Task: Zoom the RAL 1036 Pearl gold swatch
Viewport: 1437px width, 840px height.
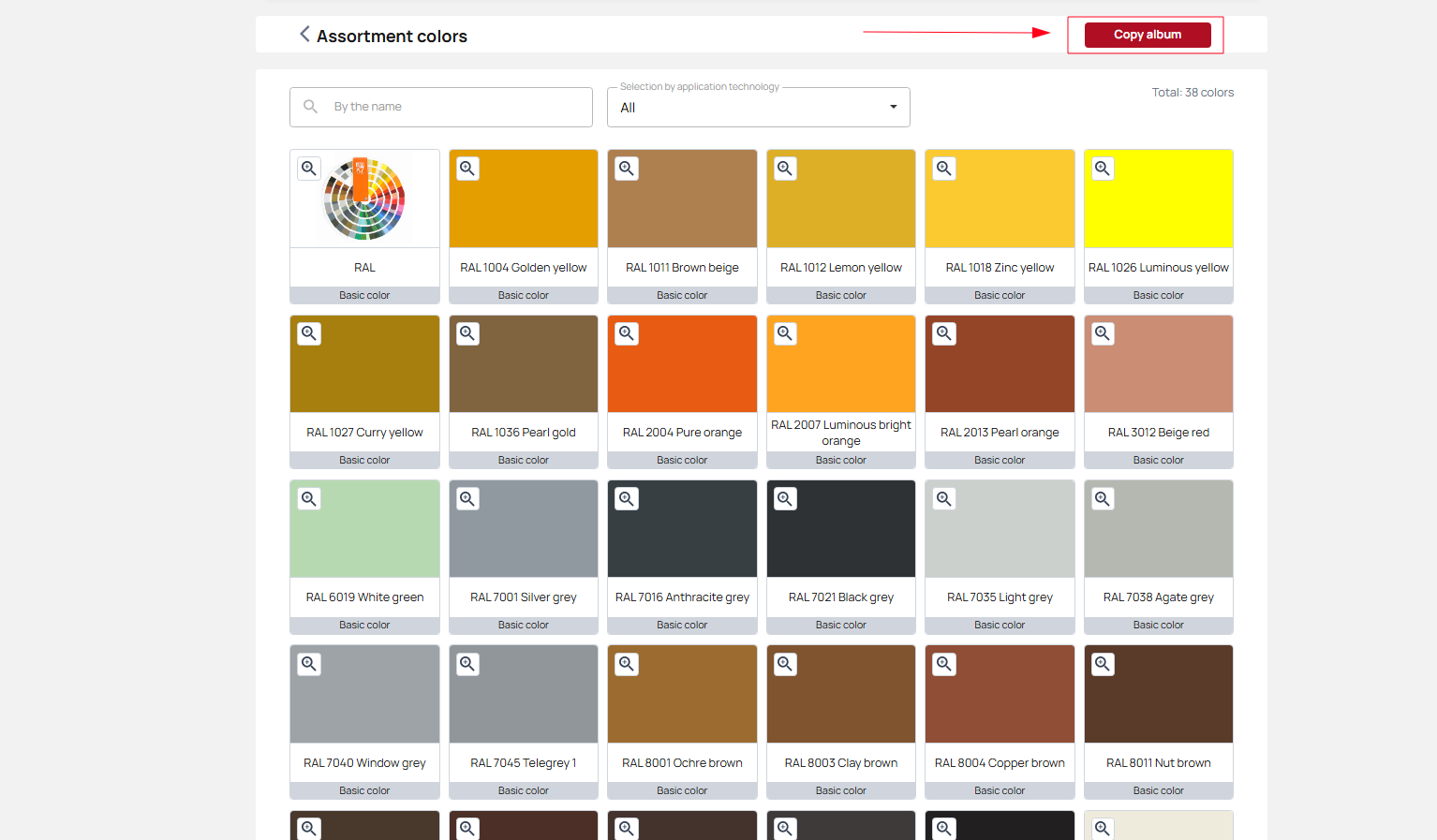Action: pos(467,333)
